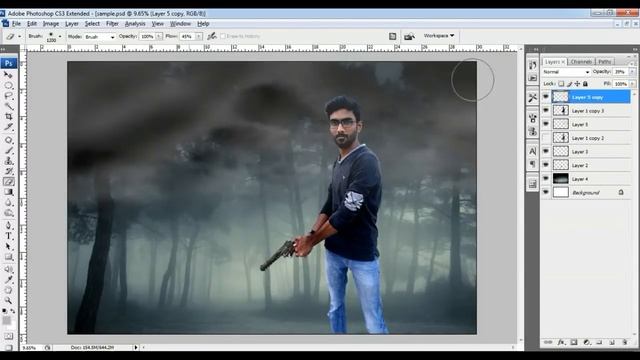Select the Spot Healing Brush tool
The image size is (640, 360).
[8, 140]
